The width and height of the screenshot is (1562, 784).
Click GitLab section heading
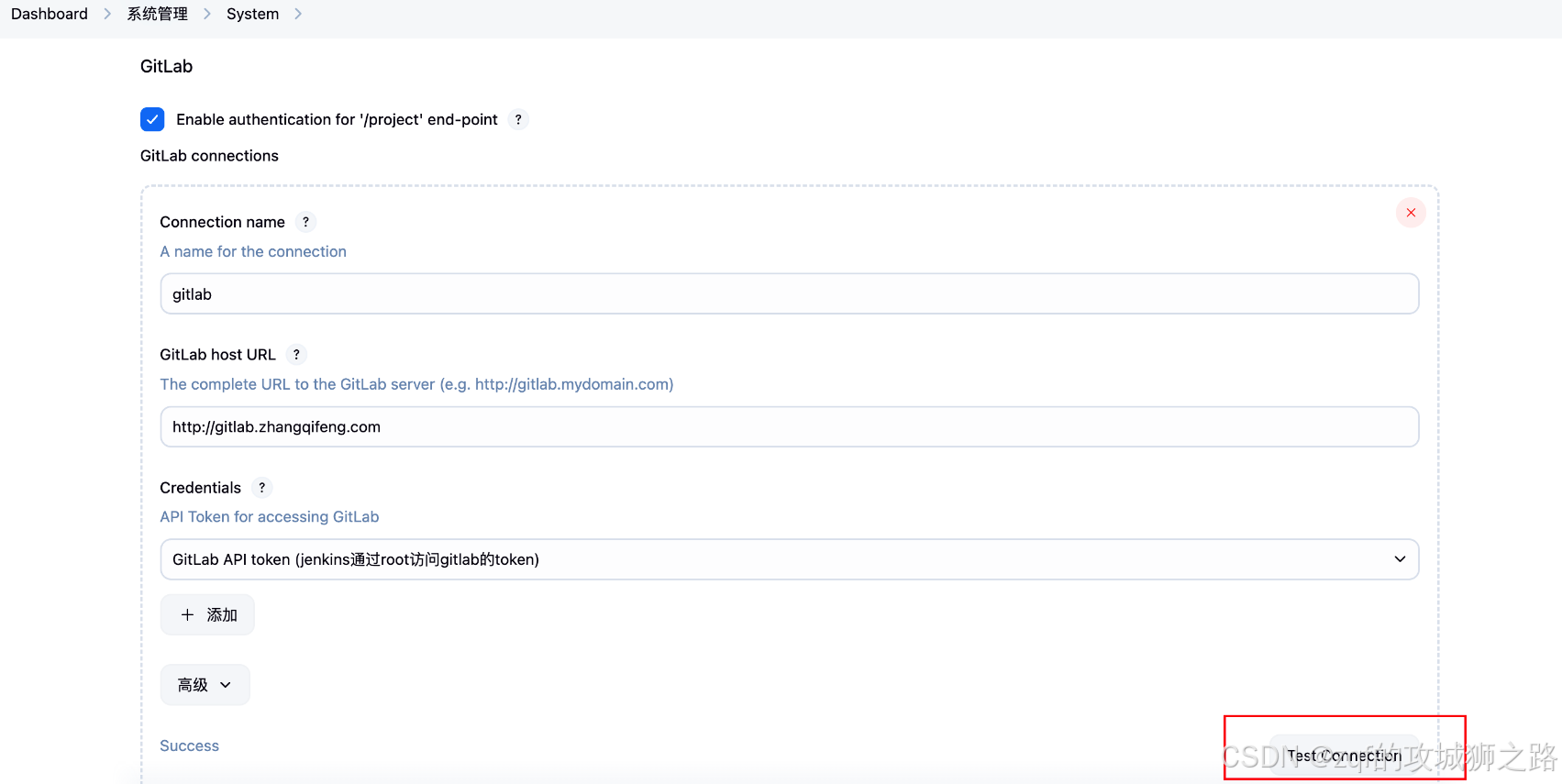pyautogui.click(x=167, y=66)
